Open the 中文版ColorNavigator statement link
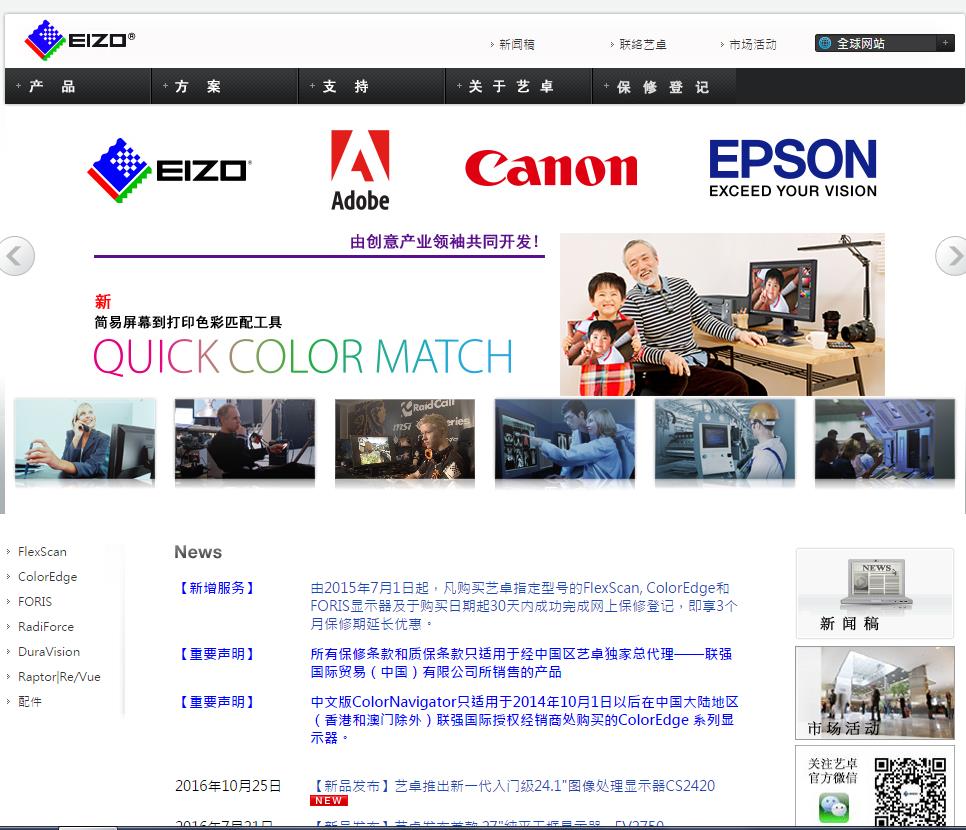This screenshot has width=966, height=830. (524, 719)
